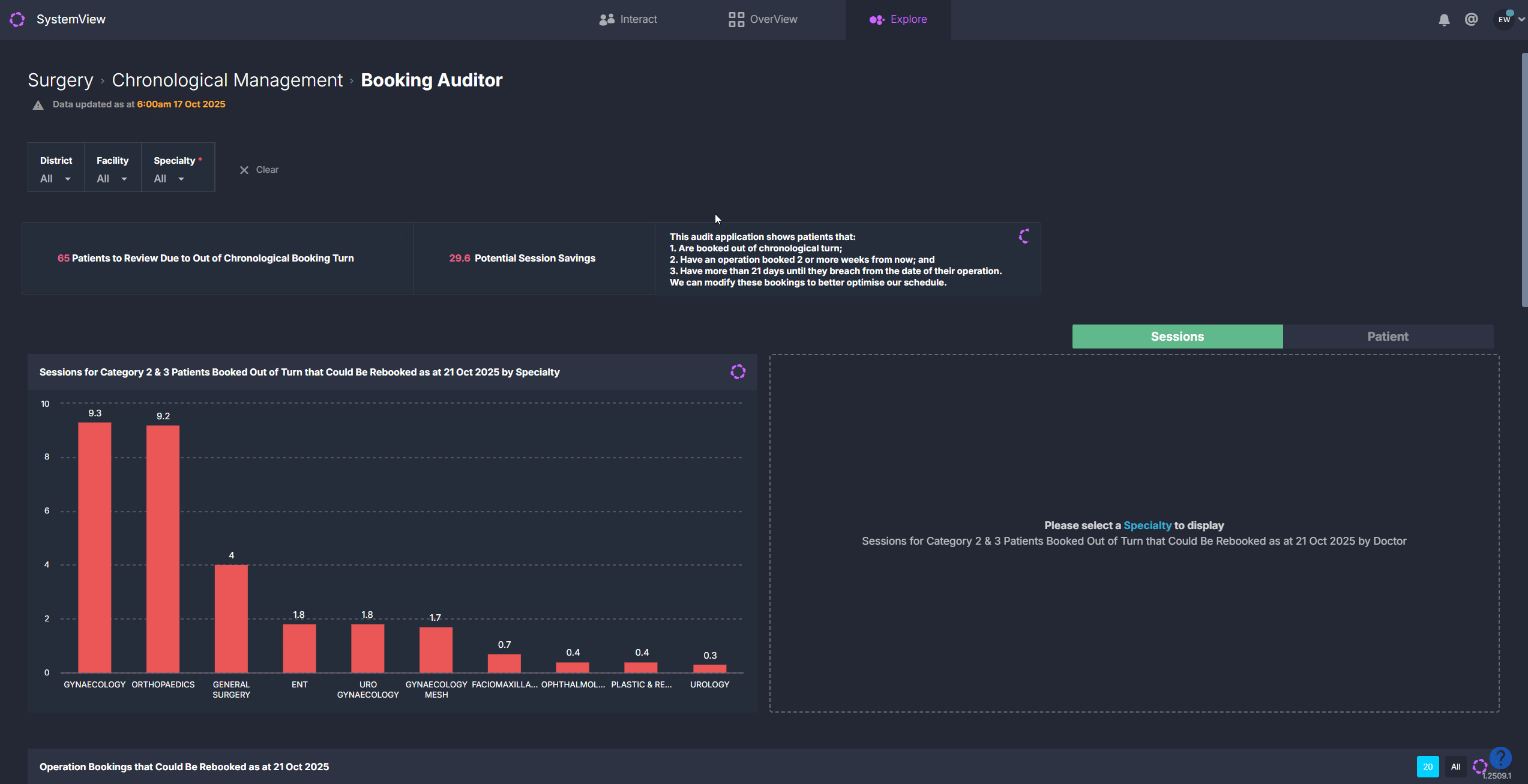Expand the Specialty filter dropdown

coord(169,179)
